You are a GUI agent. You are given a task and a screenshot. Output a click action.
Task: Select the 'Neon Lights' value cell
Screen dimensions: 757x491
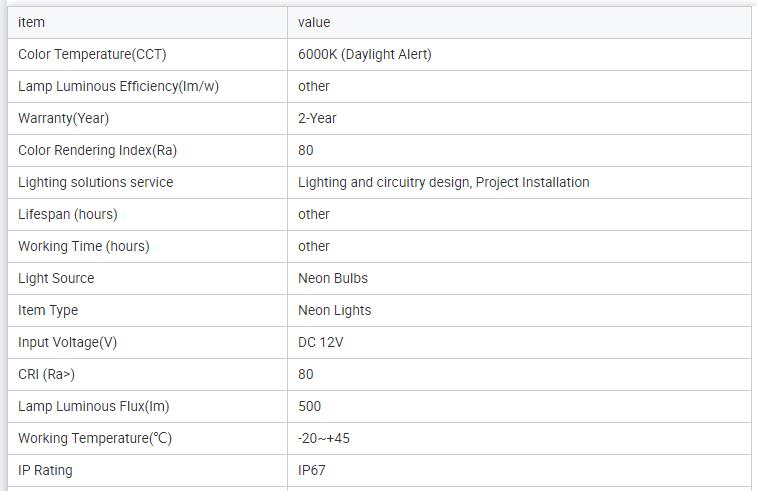(x=334, y=310)
